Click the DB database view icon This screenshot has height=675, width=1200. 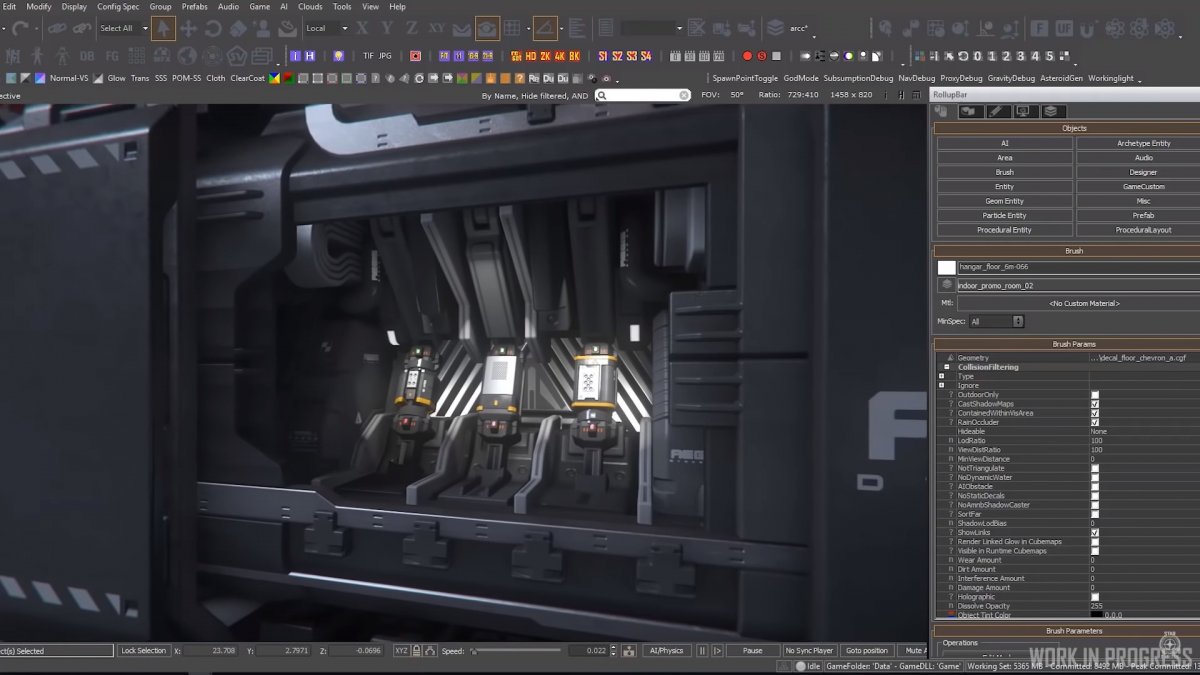coord(88,56)
